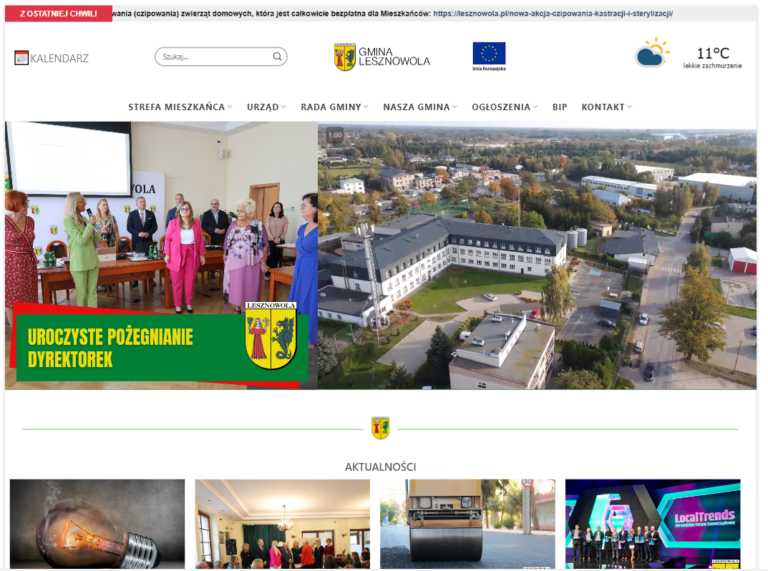Viewport: 768px width, 571px height.
Task: Click the Lesznowola crest on the green banner
Action: coord(270,336)
